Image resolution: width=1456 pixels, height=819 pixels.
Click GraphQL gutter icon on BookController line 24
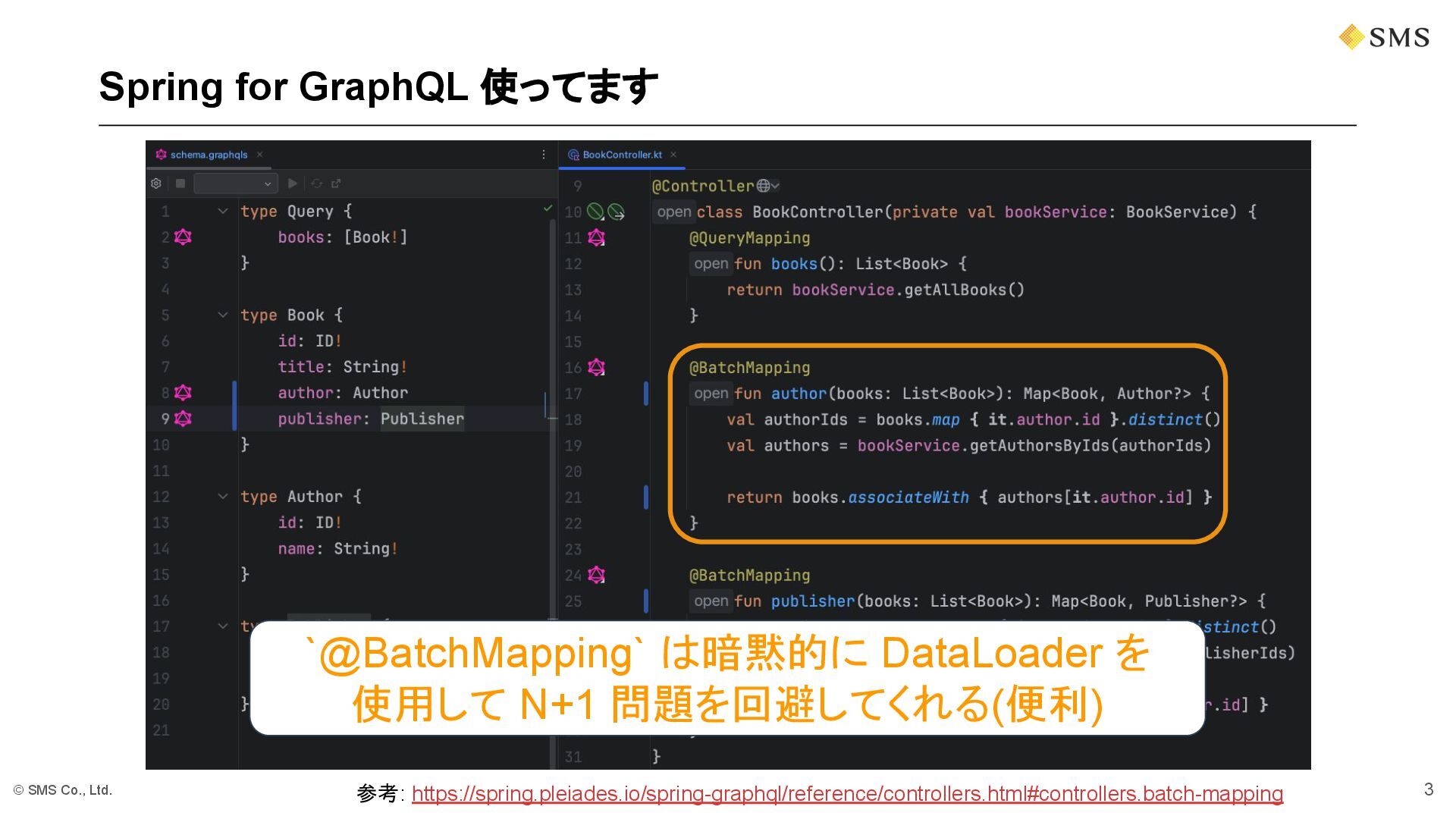pyautogui.click(x=597, y=575)
